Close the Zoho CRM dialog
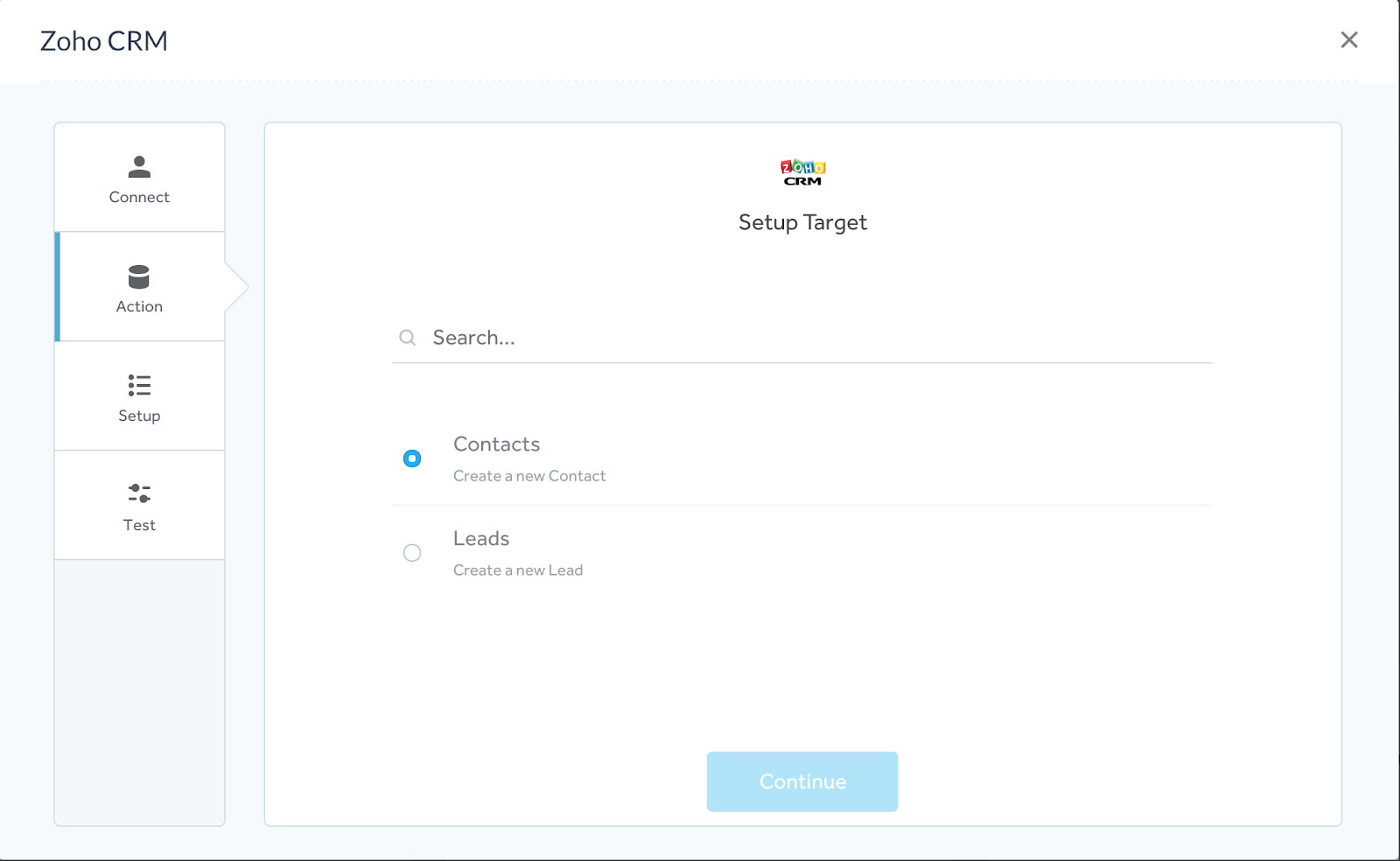This screenshot has height=861, width=1400. [x=1349, y=39]
